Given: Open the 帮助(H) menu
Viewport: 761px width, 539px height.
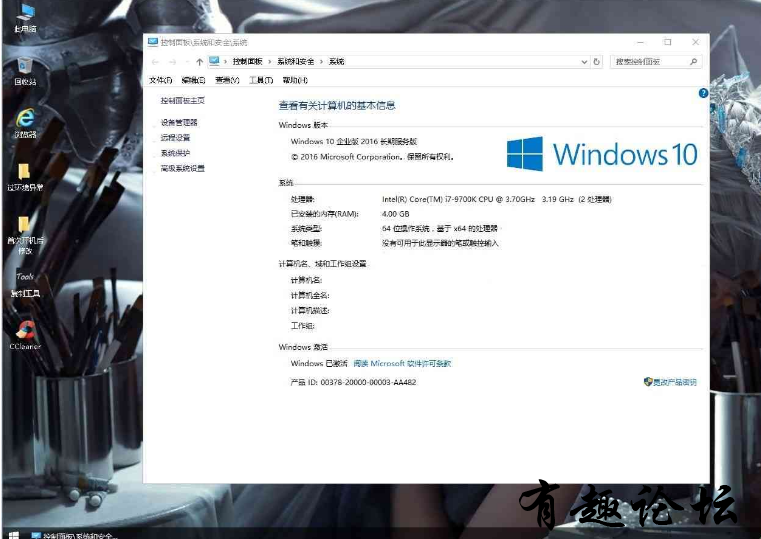Looking at the screenshot, I should click(295, 80).
